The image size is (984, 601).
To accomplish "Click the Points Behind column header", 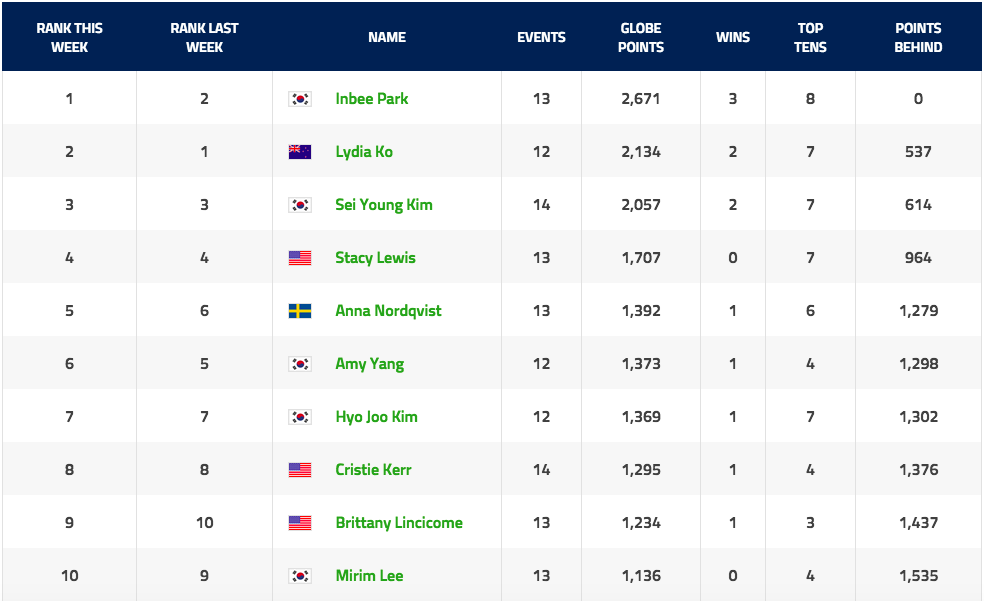I will [918, 38].
